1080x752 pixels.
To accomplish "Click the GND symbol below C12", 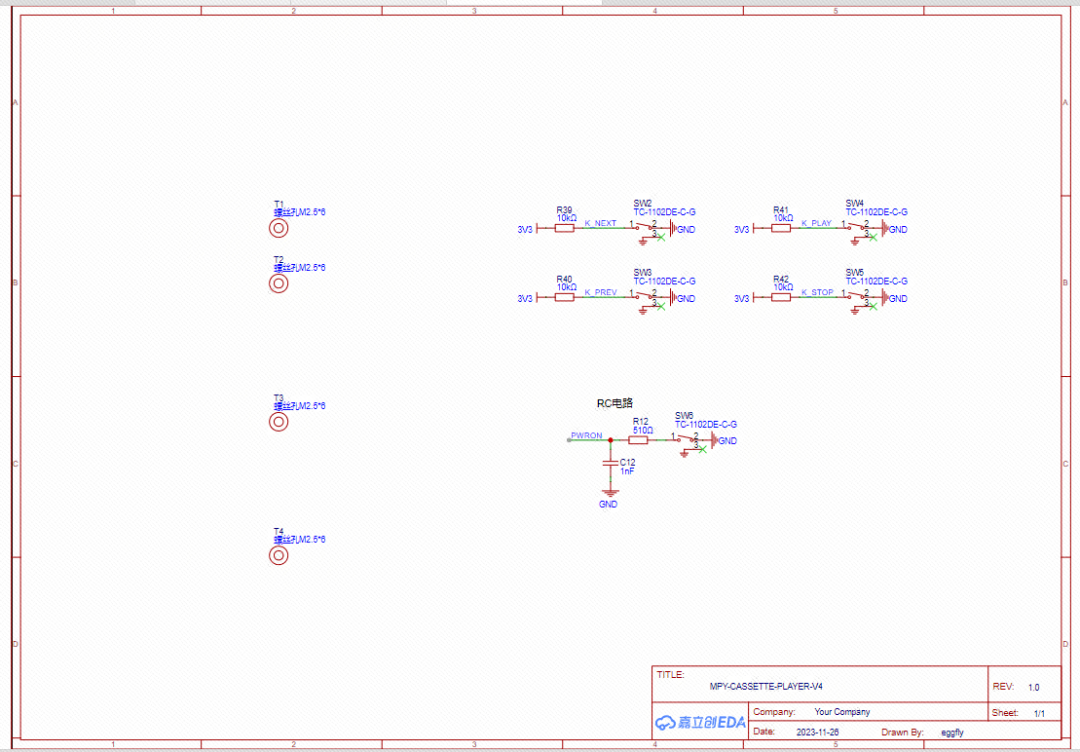I will pos(609,491).
